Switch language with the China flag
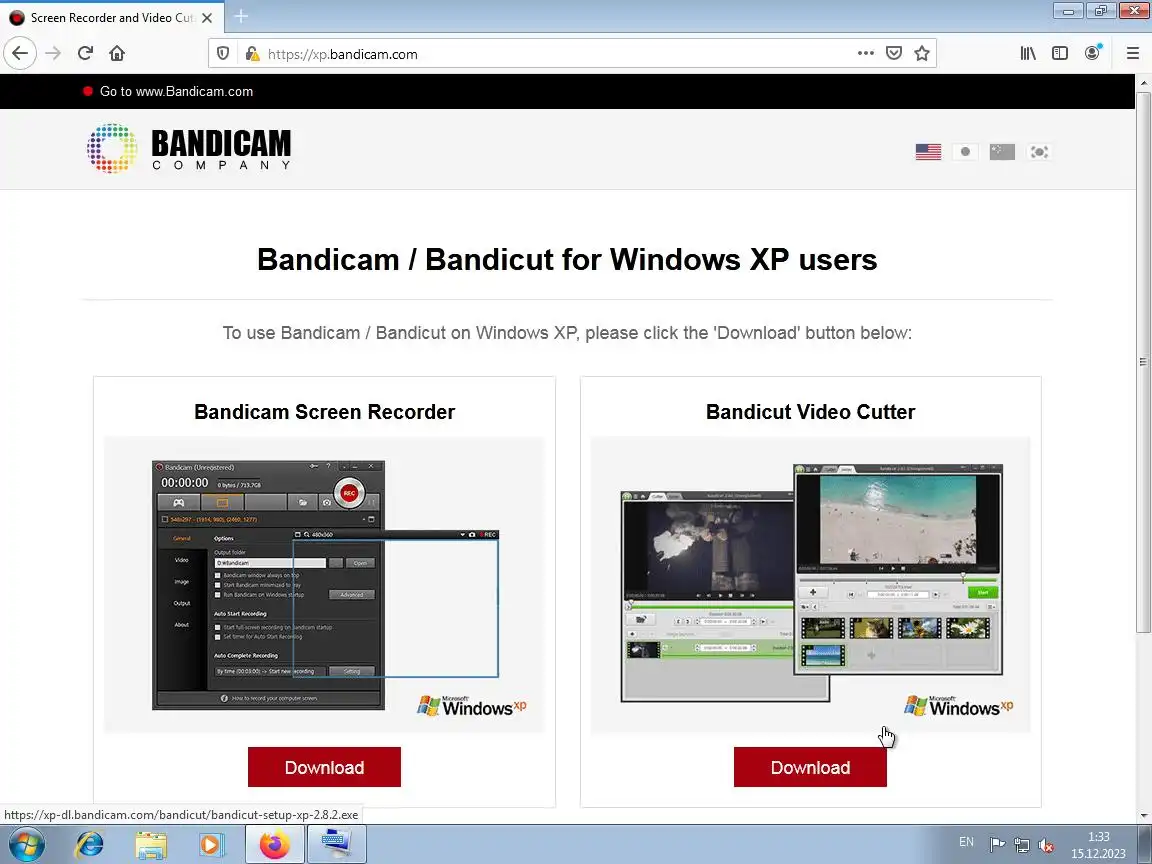Image resolution: width=1152 pixels, height=864 pixels. pos(1002,152)
